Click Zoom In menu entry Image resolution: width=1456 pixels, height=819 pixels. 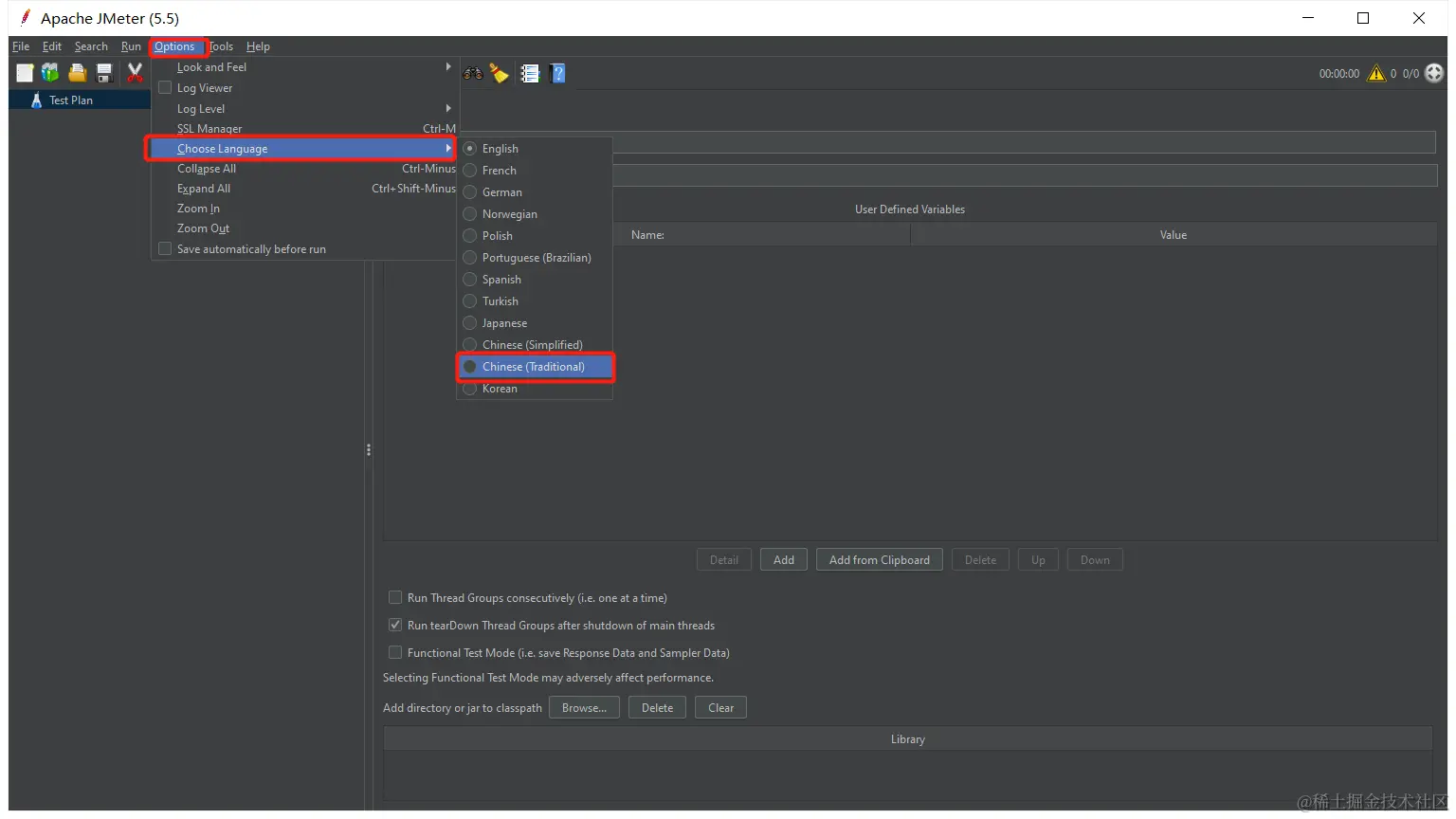(304, 209)
